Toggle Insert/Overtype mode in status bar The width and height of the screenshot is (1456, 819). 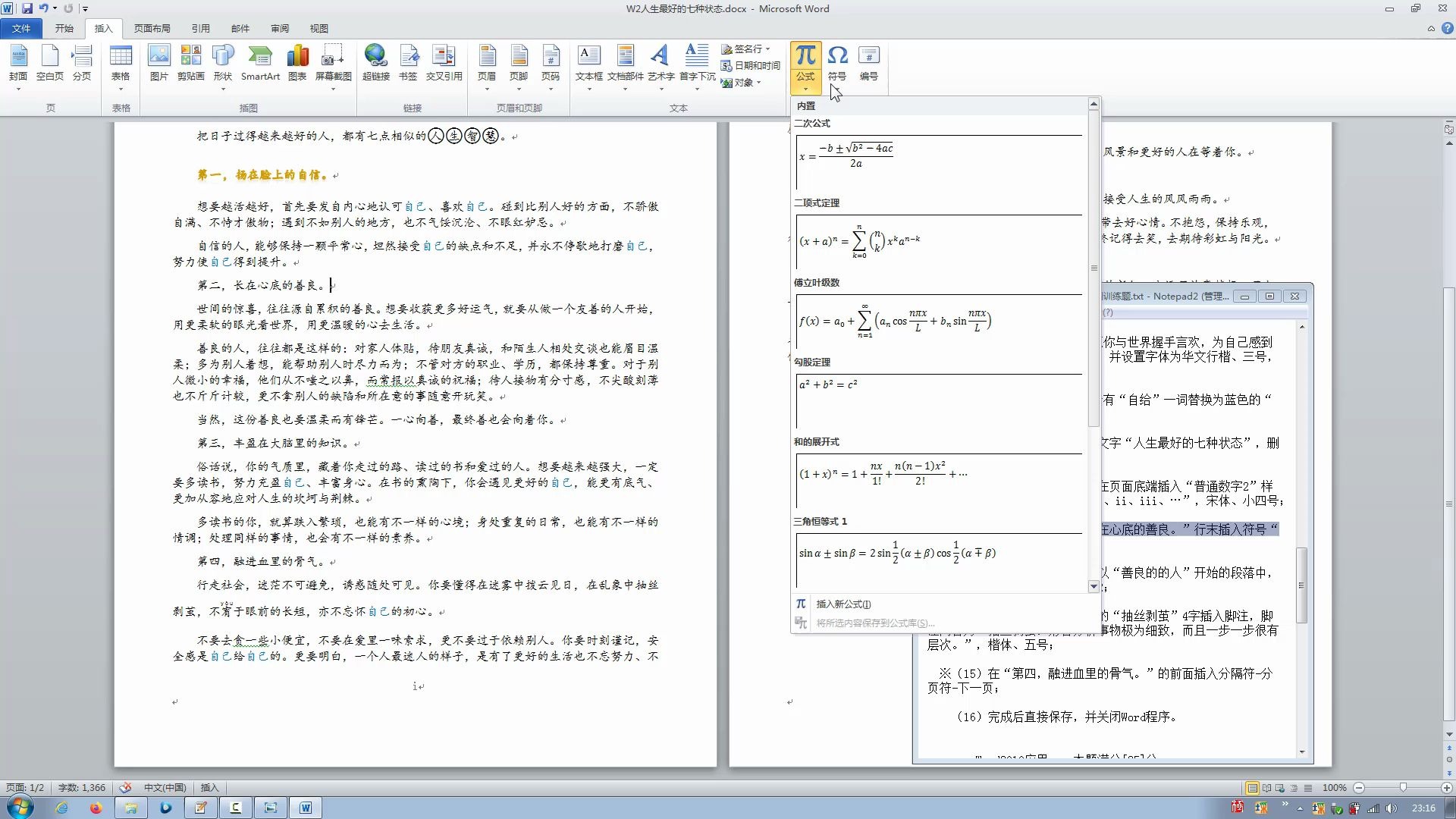(x=209, y=788)
